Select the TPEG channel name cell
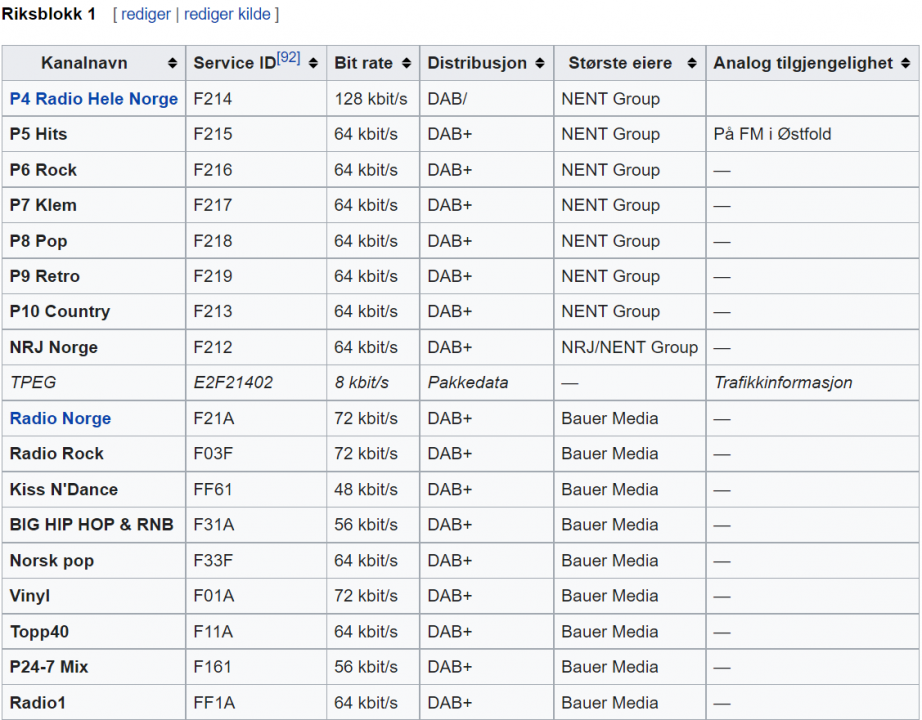This screenshot has width=922, height=720. click(33, 383)
